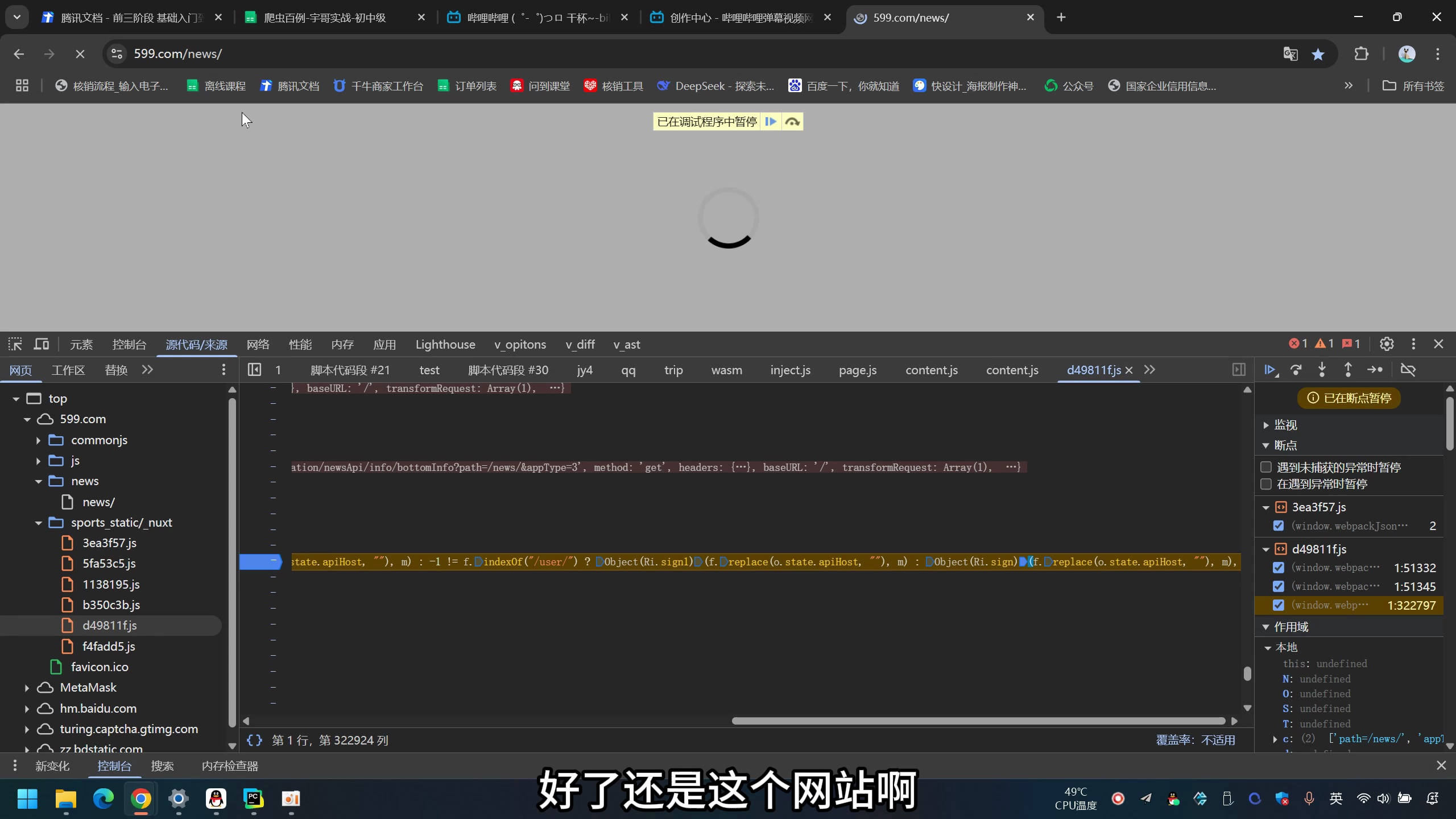Resume script execution in the debugger
This screenshot has width=1456, height=819.
pos(1271,370)
